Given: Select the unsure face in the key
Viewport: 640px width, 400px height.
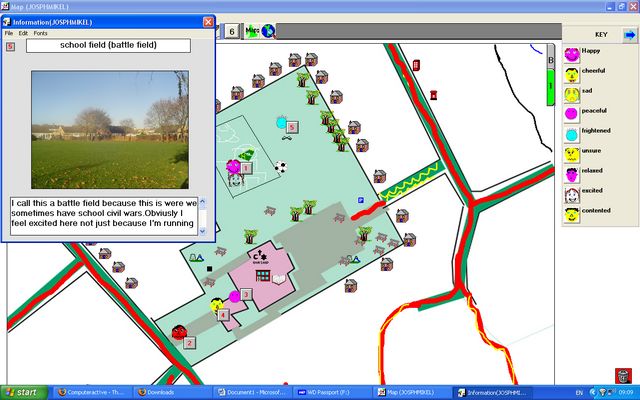Looking at the screenshot, I should coord(572,155).
